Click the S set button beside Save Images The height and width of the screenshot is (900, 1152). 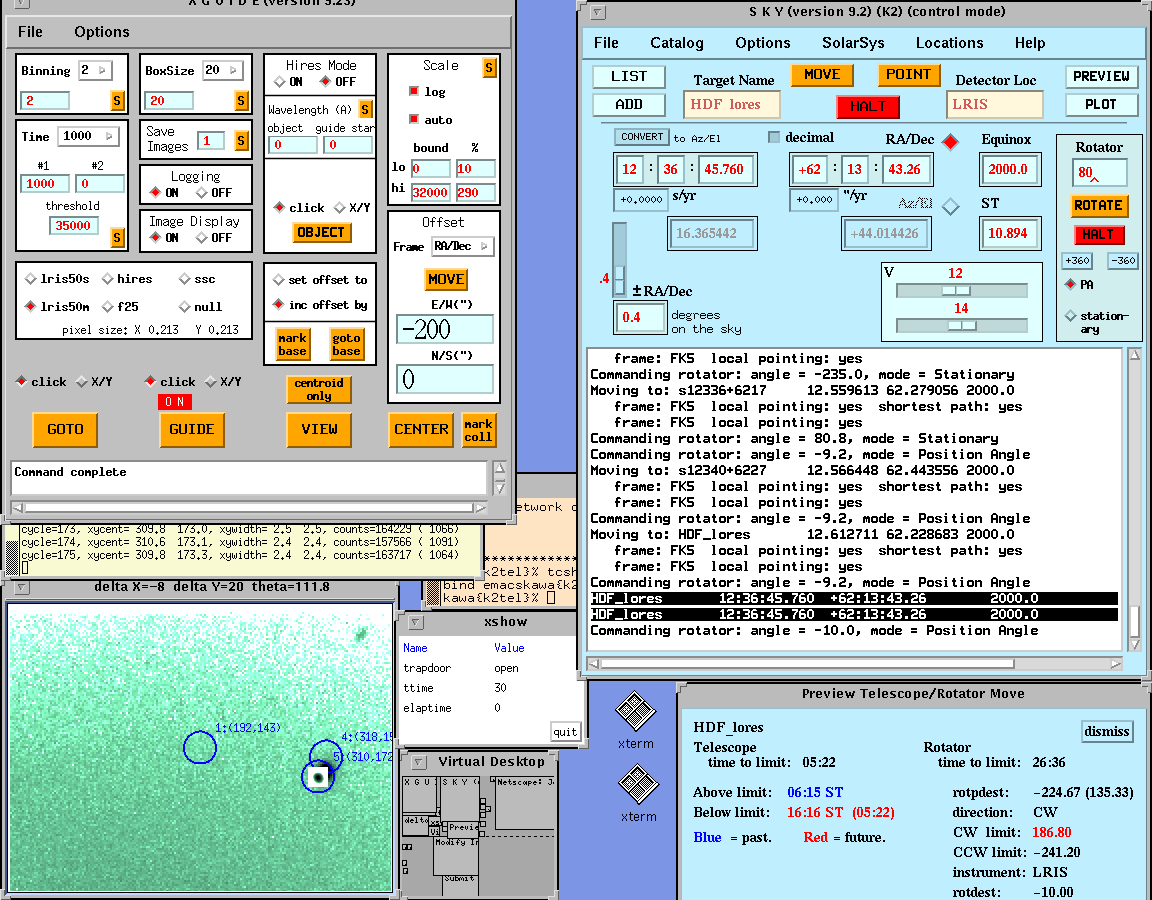click(242, 140)
